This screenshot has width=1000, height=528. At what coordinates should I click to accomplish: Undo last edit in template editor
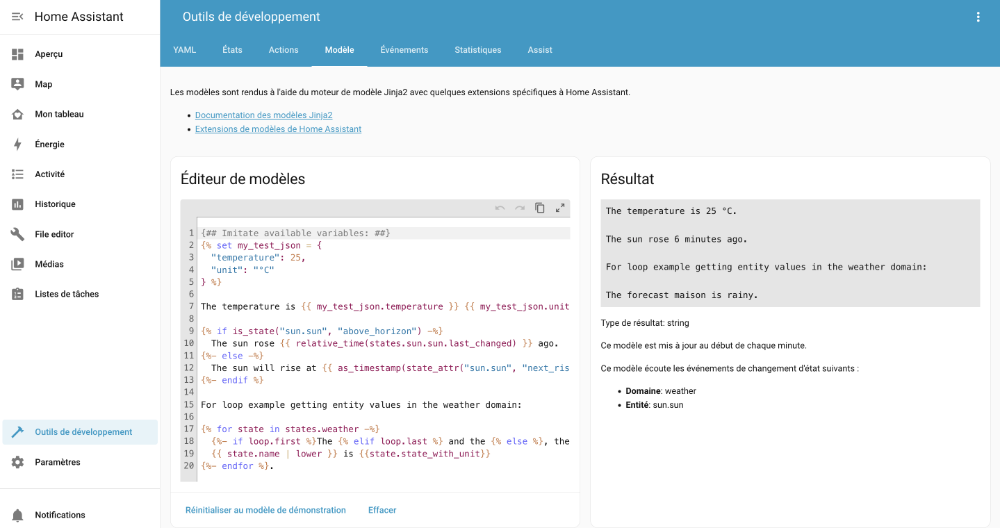(500, 208)
